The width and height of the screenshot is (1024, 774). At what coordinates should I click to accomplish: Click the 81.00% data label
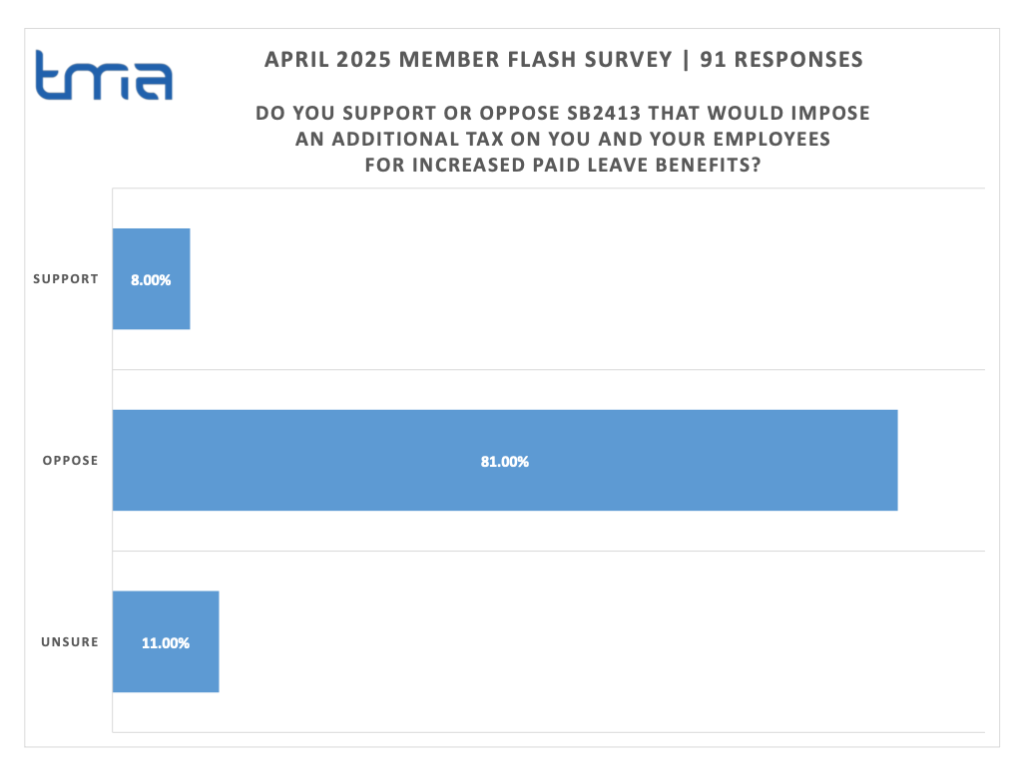(505, 462)
